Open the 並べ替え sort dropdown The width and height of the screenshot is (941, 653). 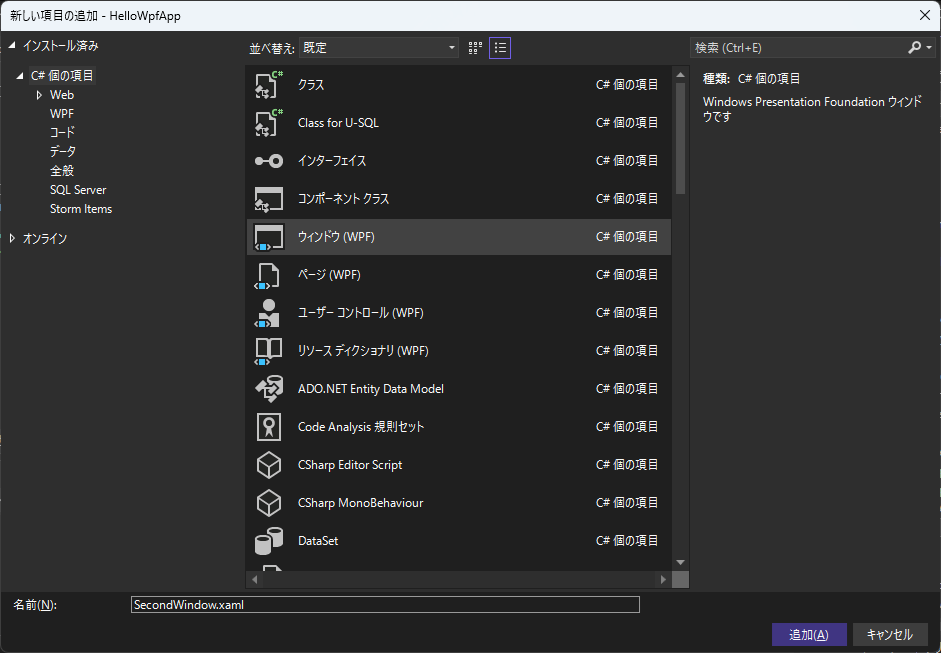point(379,48)
